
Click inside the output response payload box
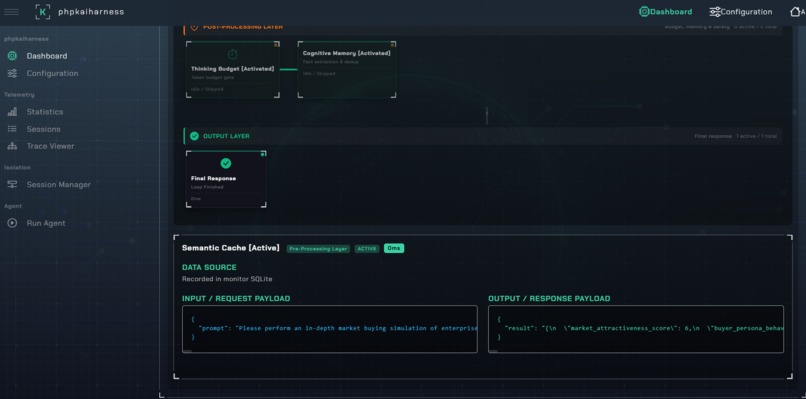[x=636, y=329]
